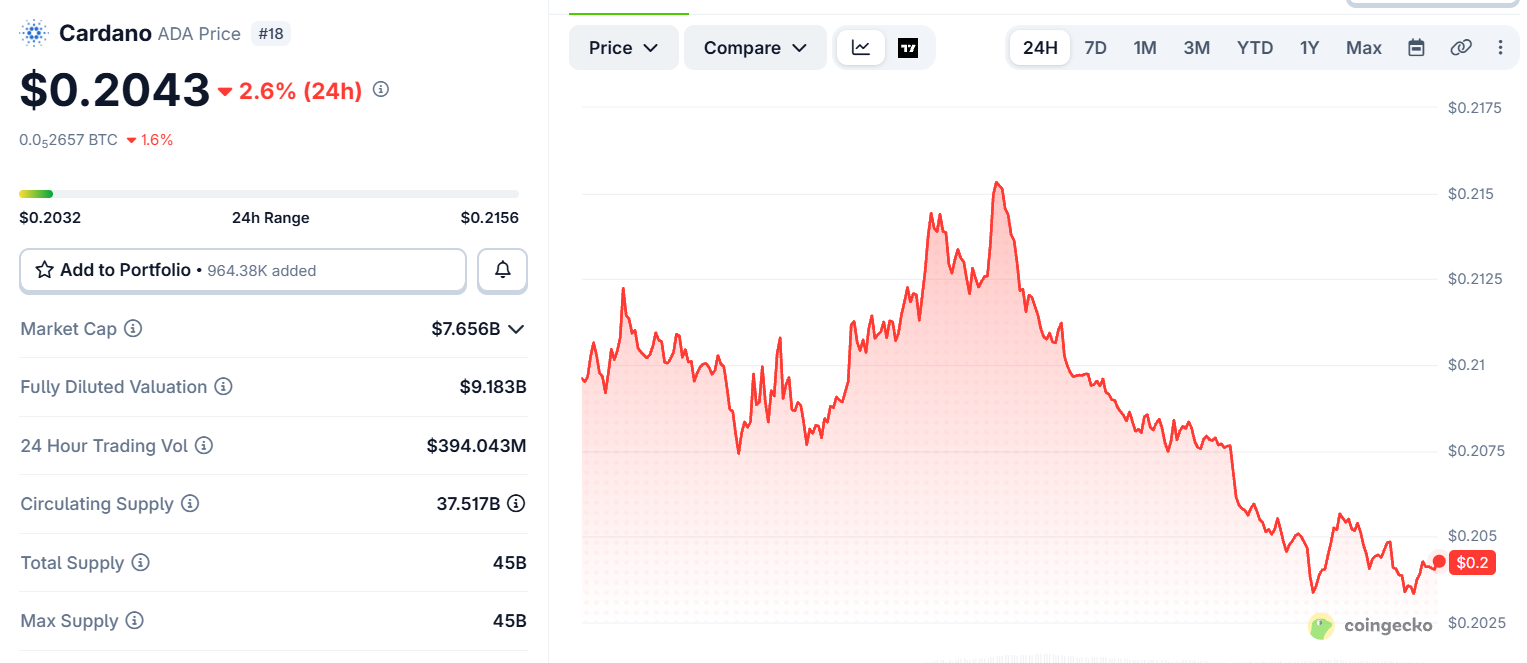Click the 1.6% BTC change text

pyautogui.click(x=157, y=140)
